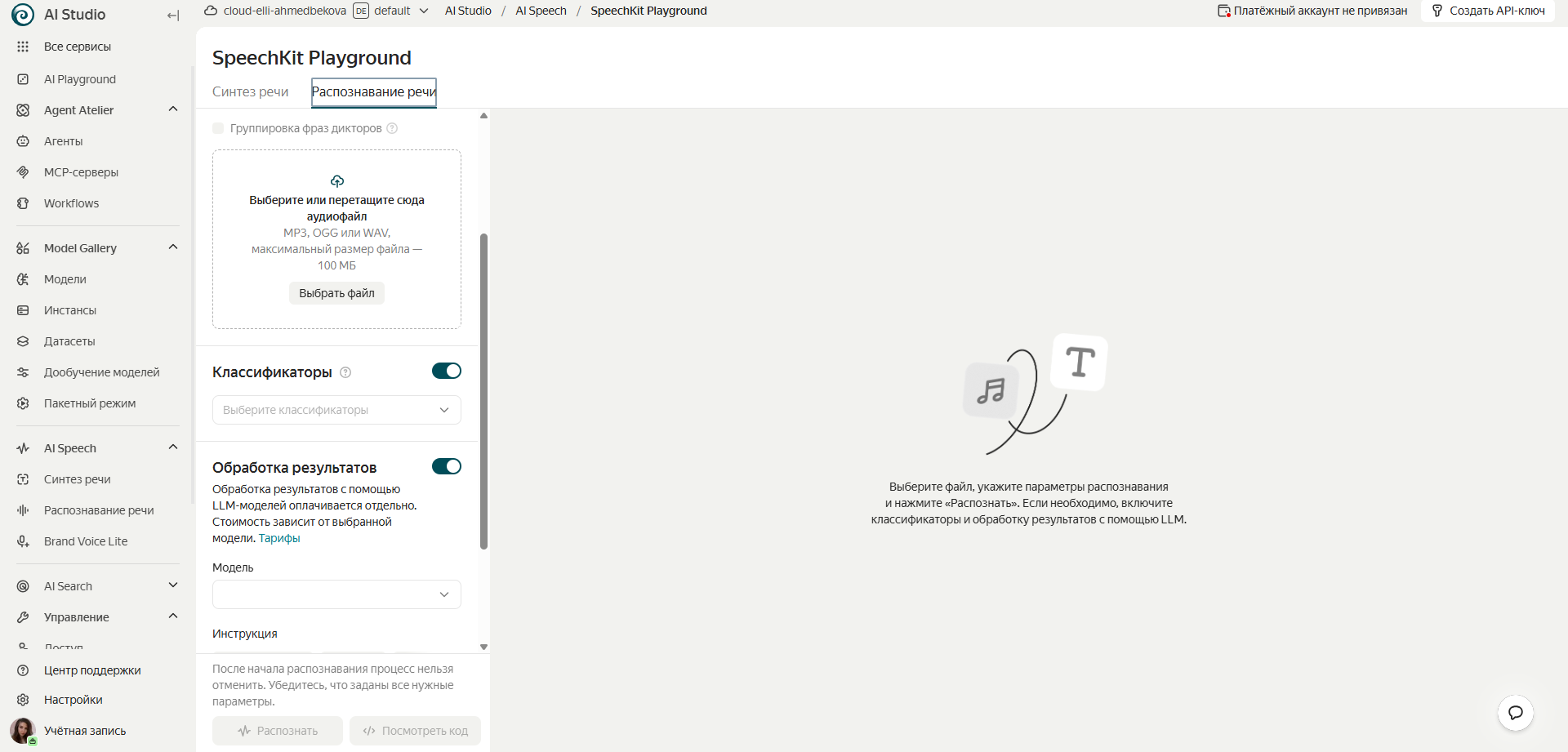This screenshot has width=1568, height=752.
Task: Open the Тарифы link
Action: 279,538
